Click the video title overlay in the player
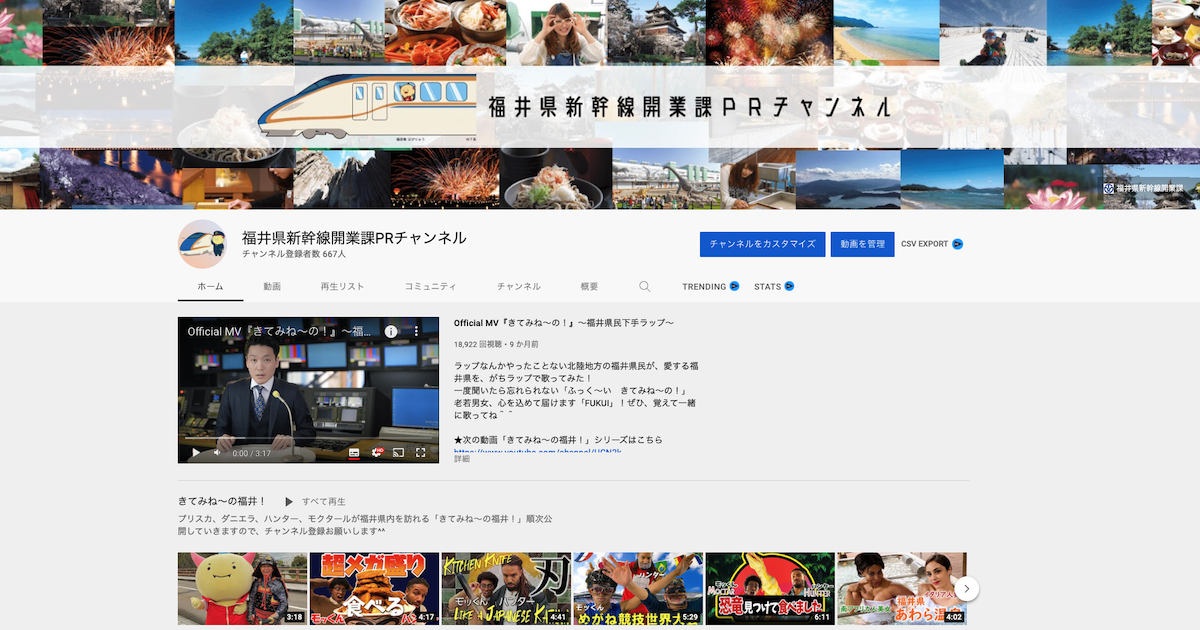The image size is (1200, 630). coord(280,331)
